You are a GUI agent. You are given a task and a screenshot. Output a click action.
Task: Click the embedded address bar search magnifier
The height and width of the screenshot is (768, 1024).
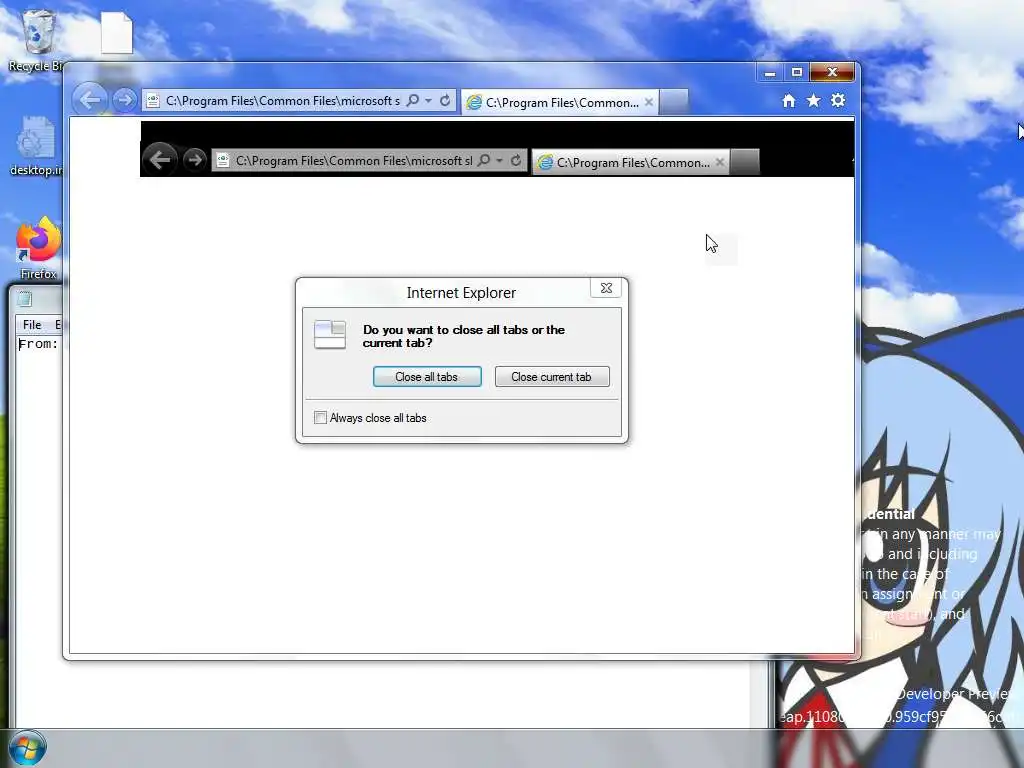coord(484,160)
